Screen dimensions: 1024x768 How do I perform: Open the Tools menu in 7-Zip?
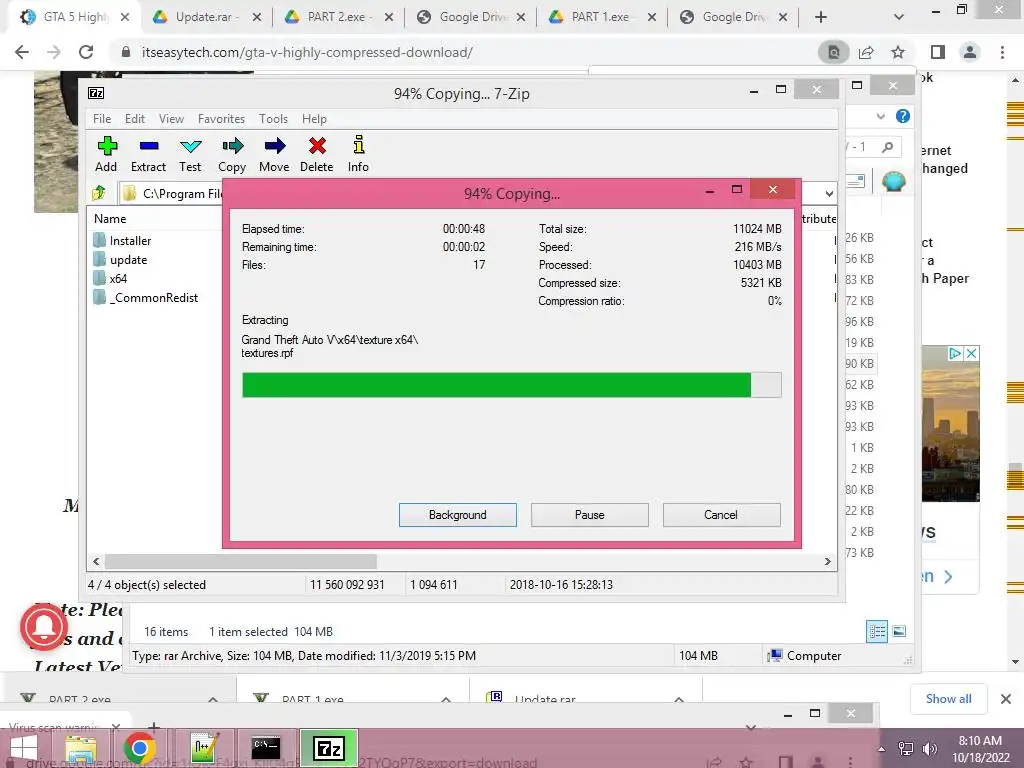tap(273, 119)
